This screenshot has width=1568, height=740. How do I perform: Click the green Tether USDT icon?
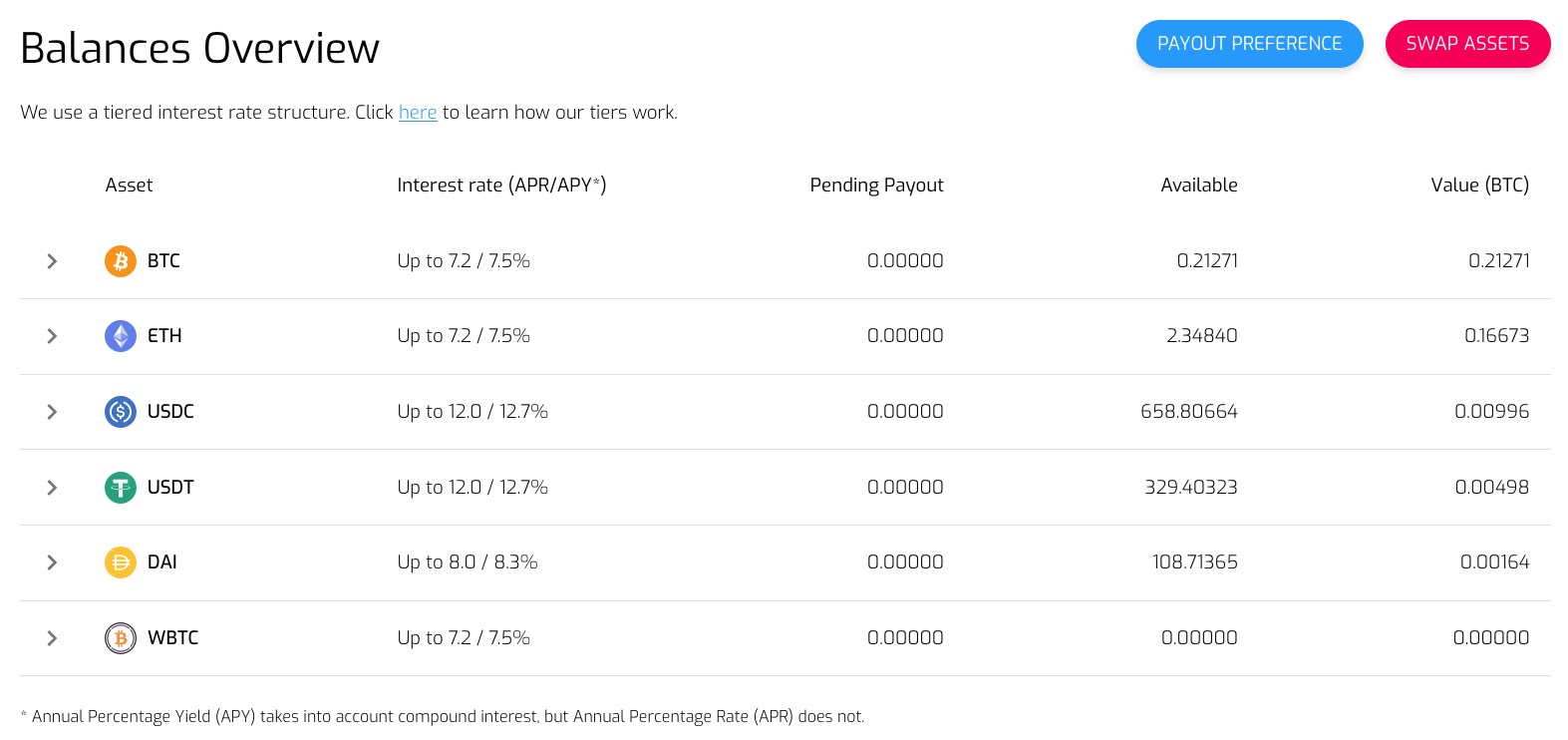click(121, 488)
